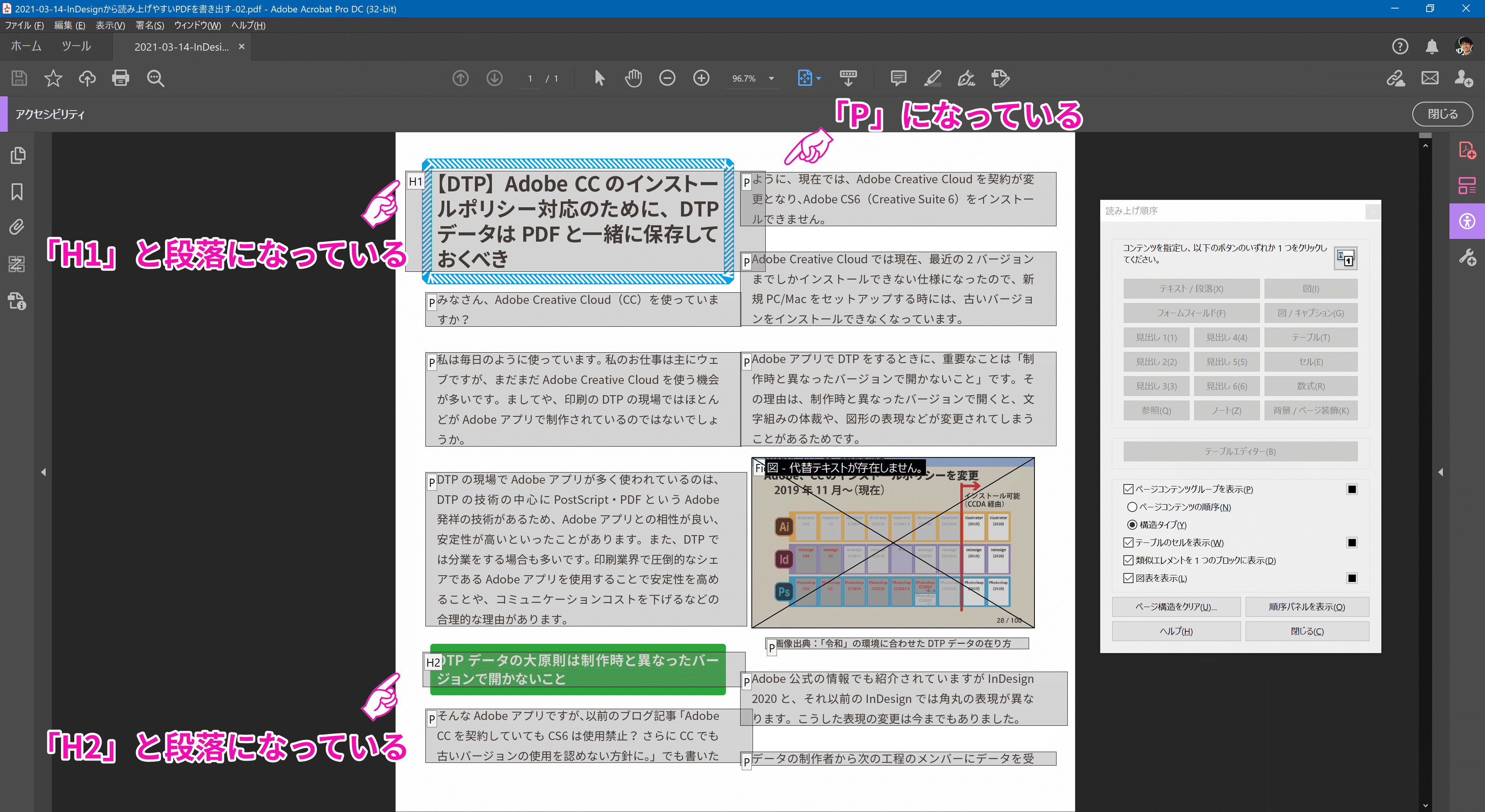Select the Hand pan tool
Screen dimensions: 1485x812
tap(633, 78)
